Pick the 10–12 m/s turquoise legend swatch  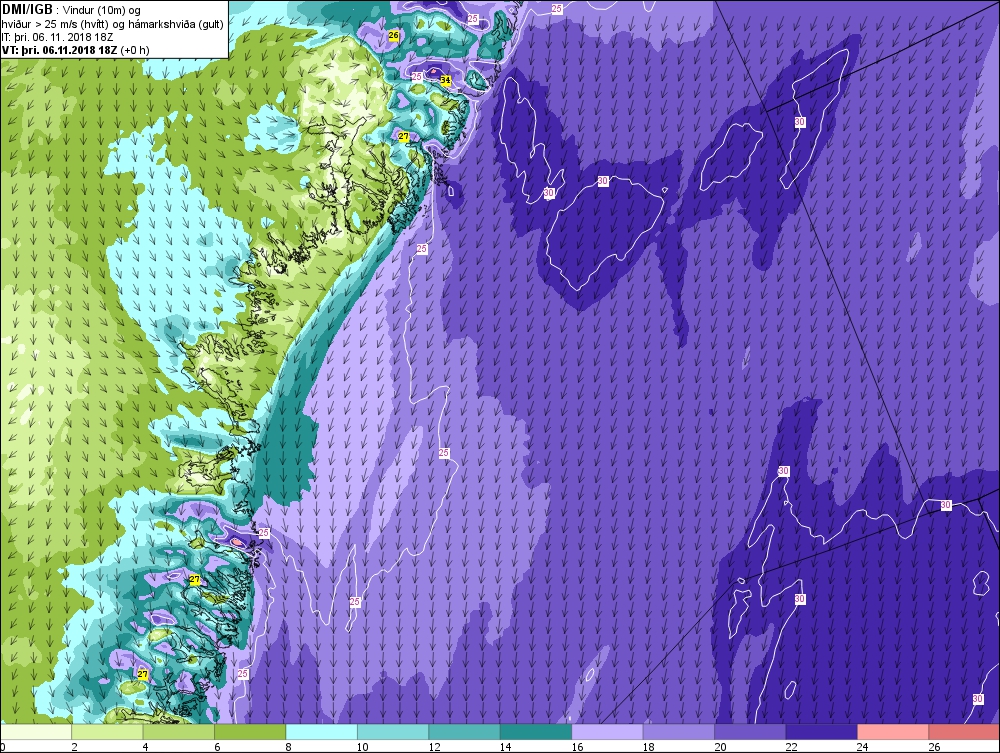click(393, 732)
